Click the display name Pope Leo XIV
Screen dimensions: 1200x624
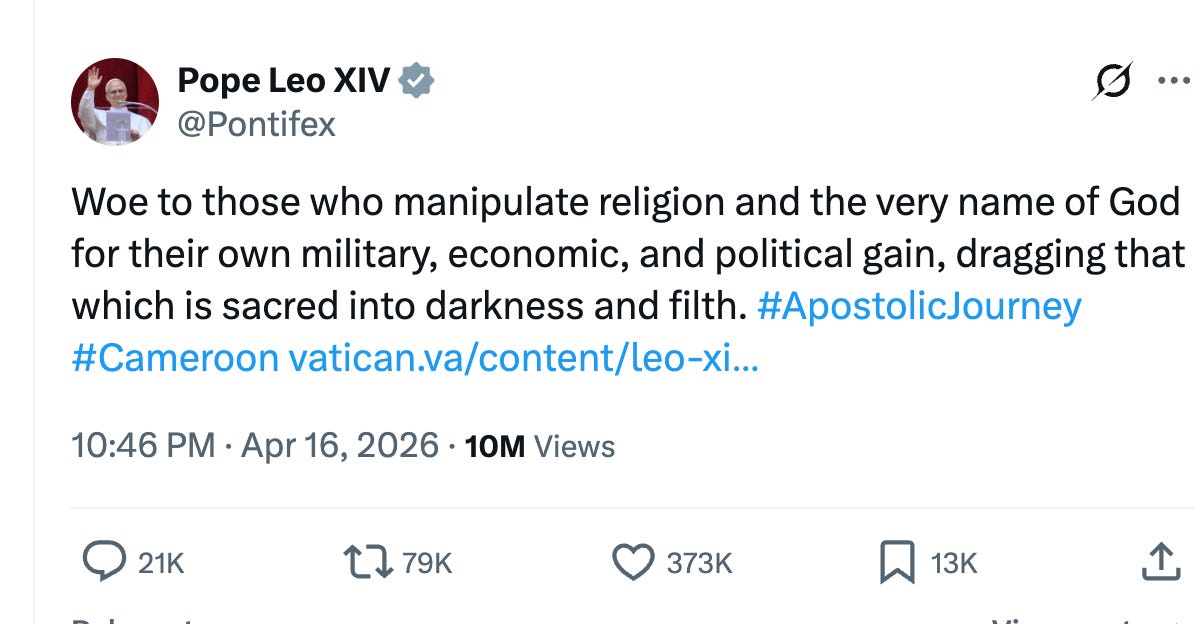(x=283, y=79)
